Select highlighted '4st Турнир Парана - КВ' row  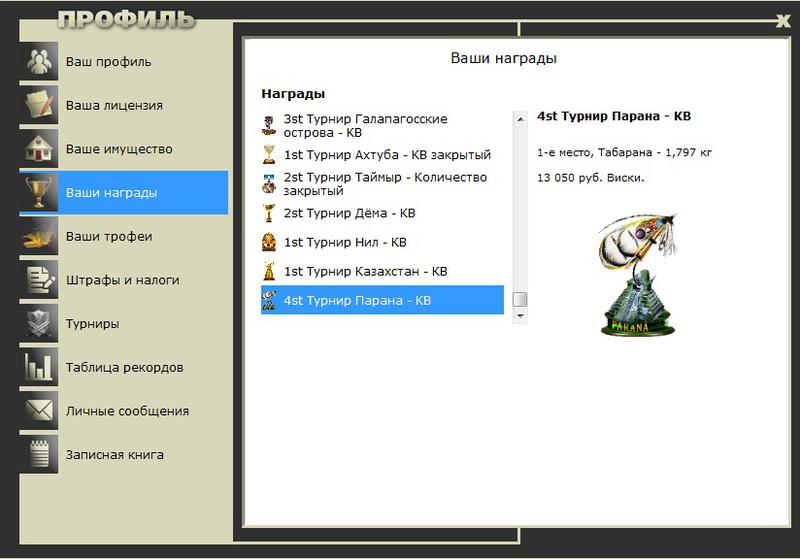coord(382,300)
